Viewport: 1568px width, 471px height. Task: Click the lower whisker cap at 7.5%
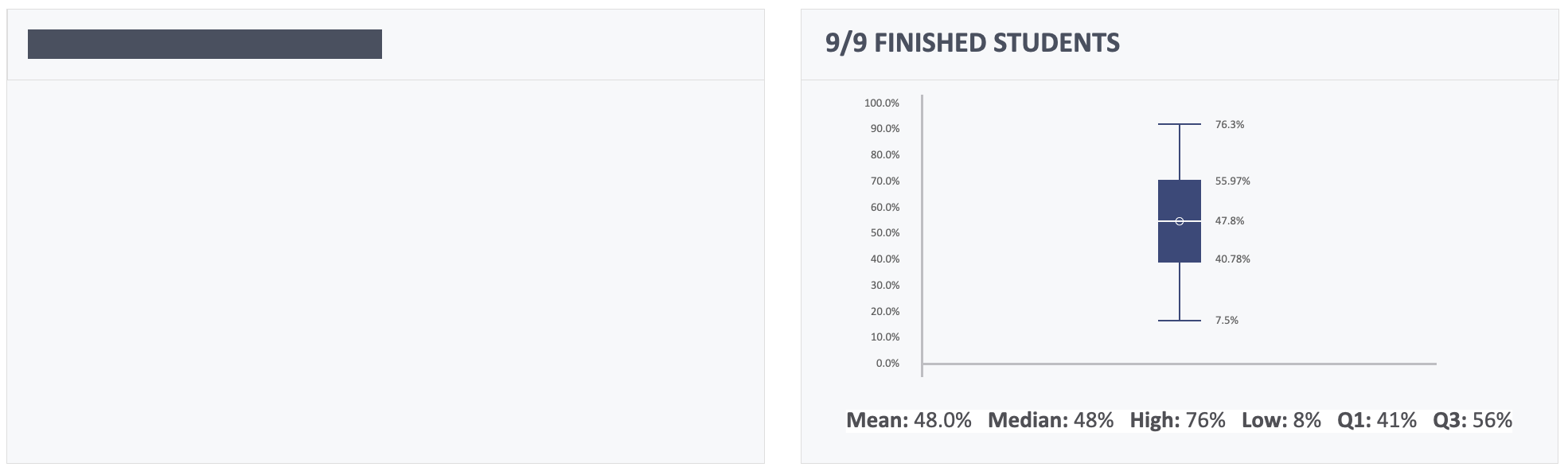point(1180,321)
